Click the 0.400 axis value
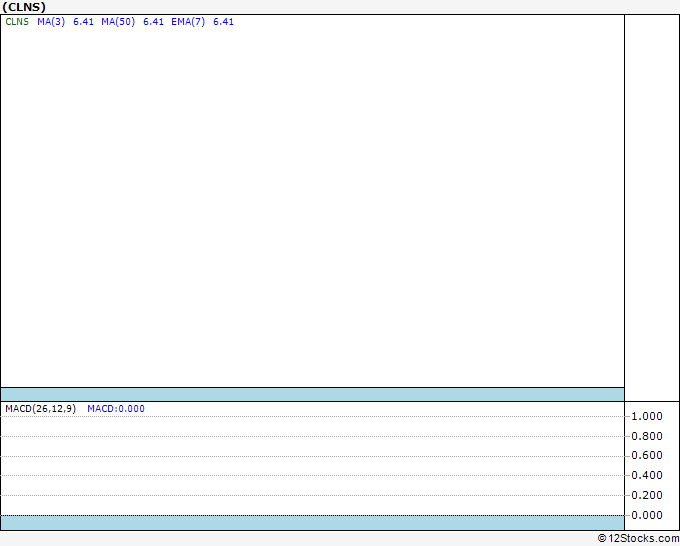The width and height of the screenshot is (680, 546). click(647, 475)
